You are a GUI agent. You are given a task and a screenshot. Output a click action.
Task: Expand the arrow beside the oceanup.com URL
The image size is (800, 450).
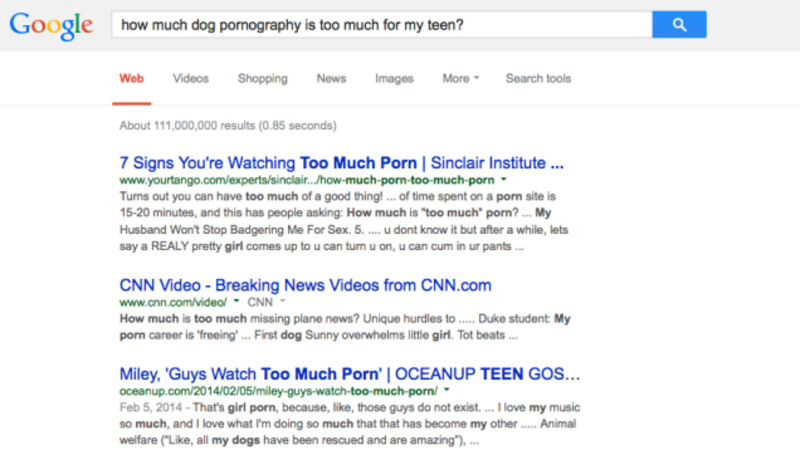pyautogui.click(x=446, y=391)
